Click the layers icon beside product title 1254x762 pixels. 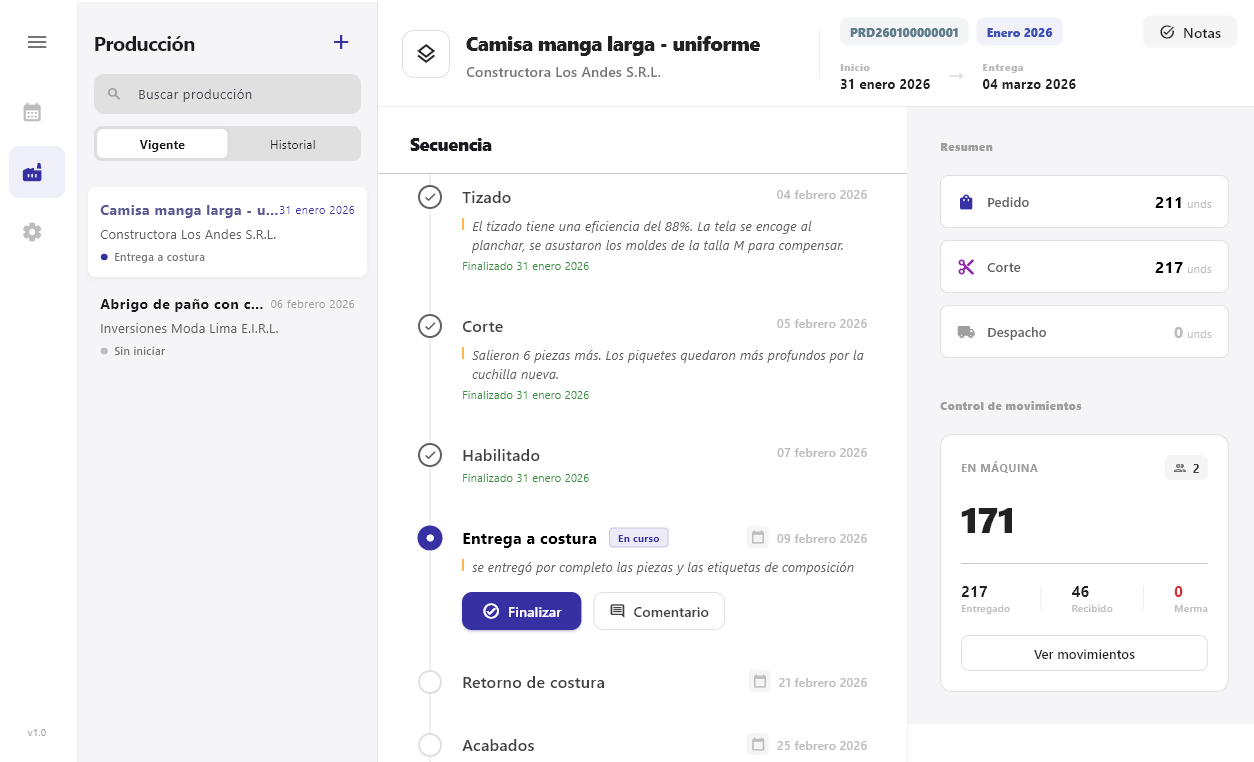click(x=426, y=54)
